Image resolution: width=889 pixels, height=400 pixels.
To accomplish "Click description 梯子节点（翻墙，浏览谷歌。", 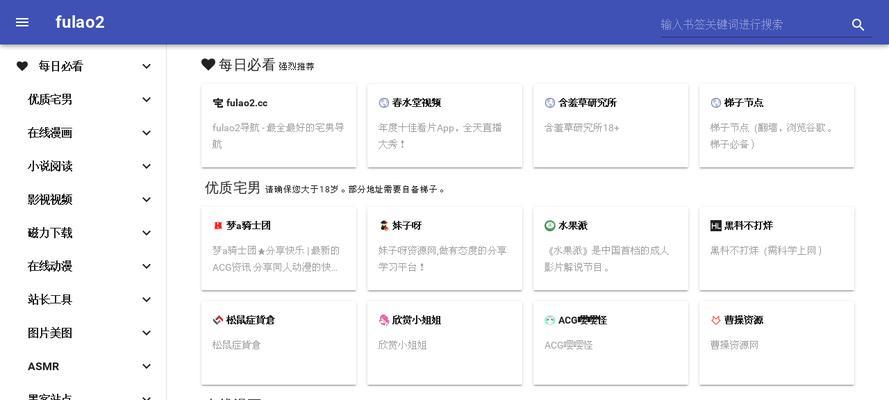I will 772,136.
